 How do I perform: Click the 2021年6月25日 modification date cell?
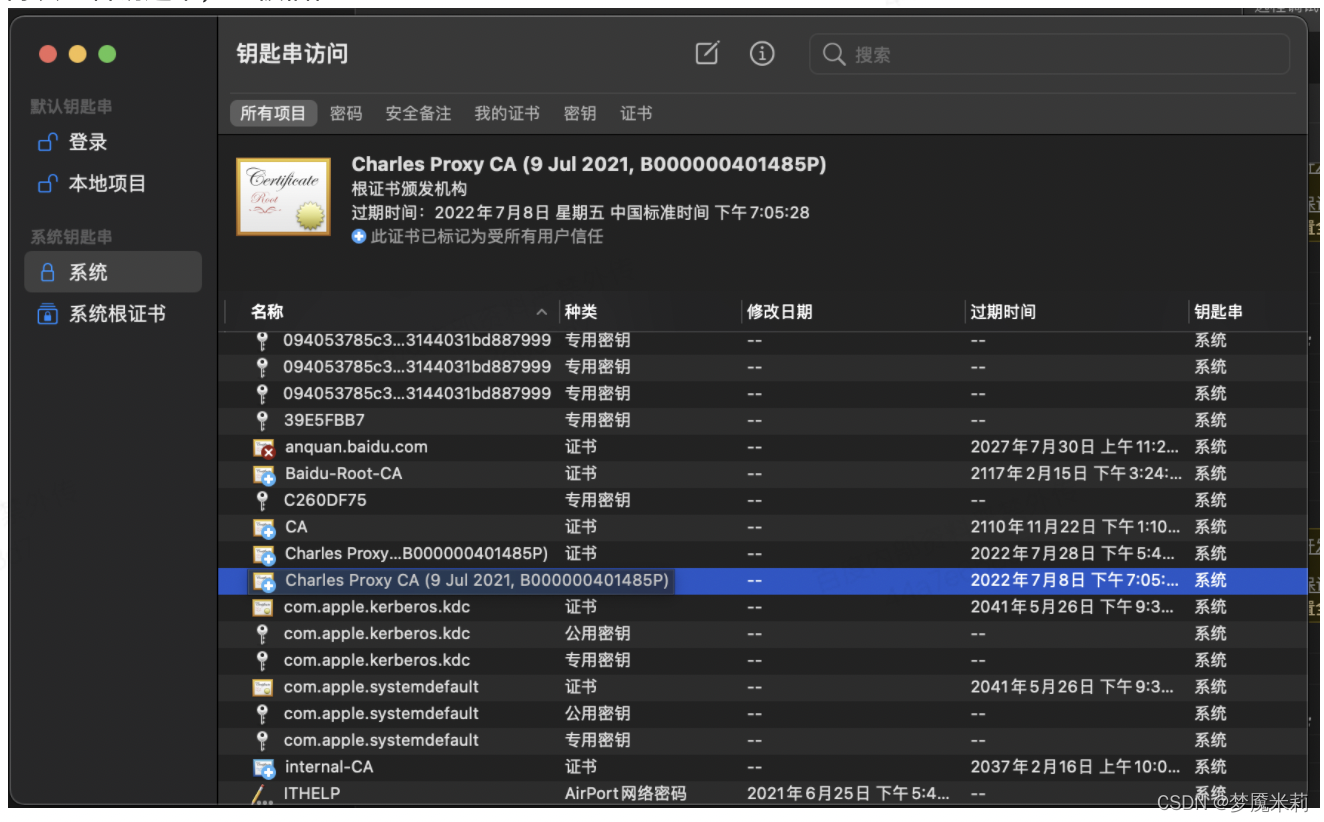coord(848,793)
